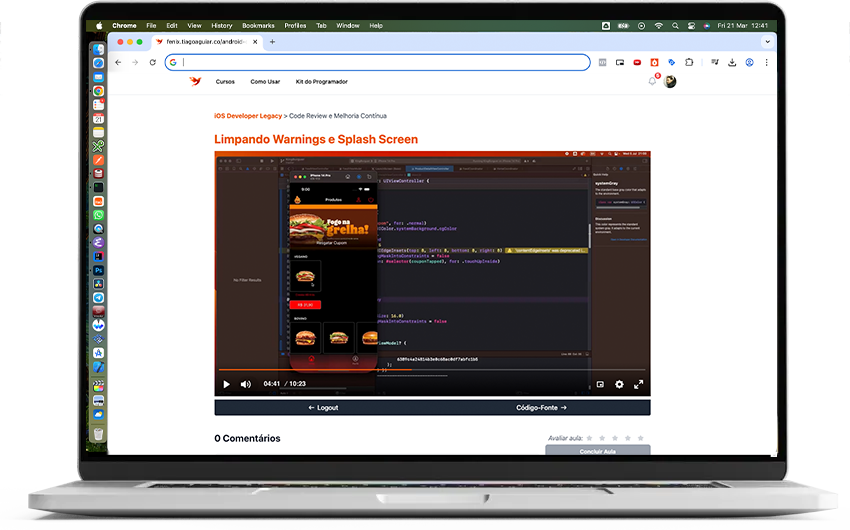This screenshot has width=850, height=530.
Task: Rate the lesson with the first star
Action: point(589,438)
